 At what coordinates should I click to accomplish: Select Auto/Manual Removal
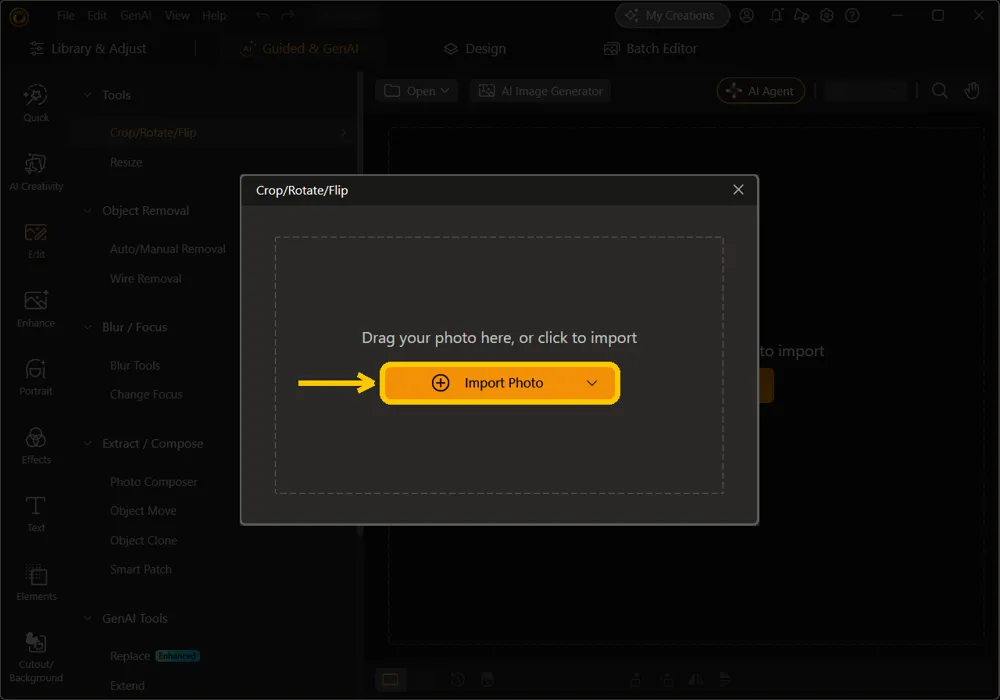click(168, 249)
